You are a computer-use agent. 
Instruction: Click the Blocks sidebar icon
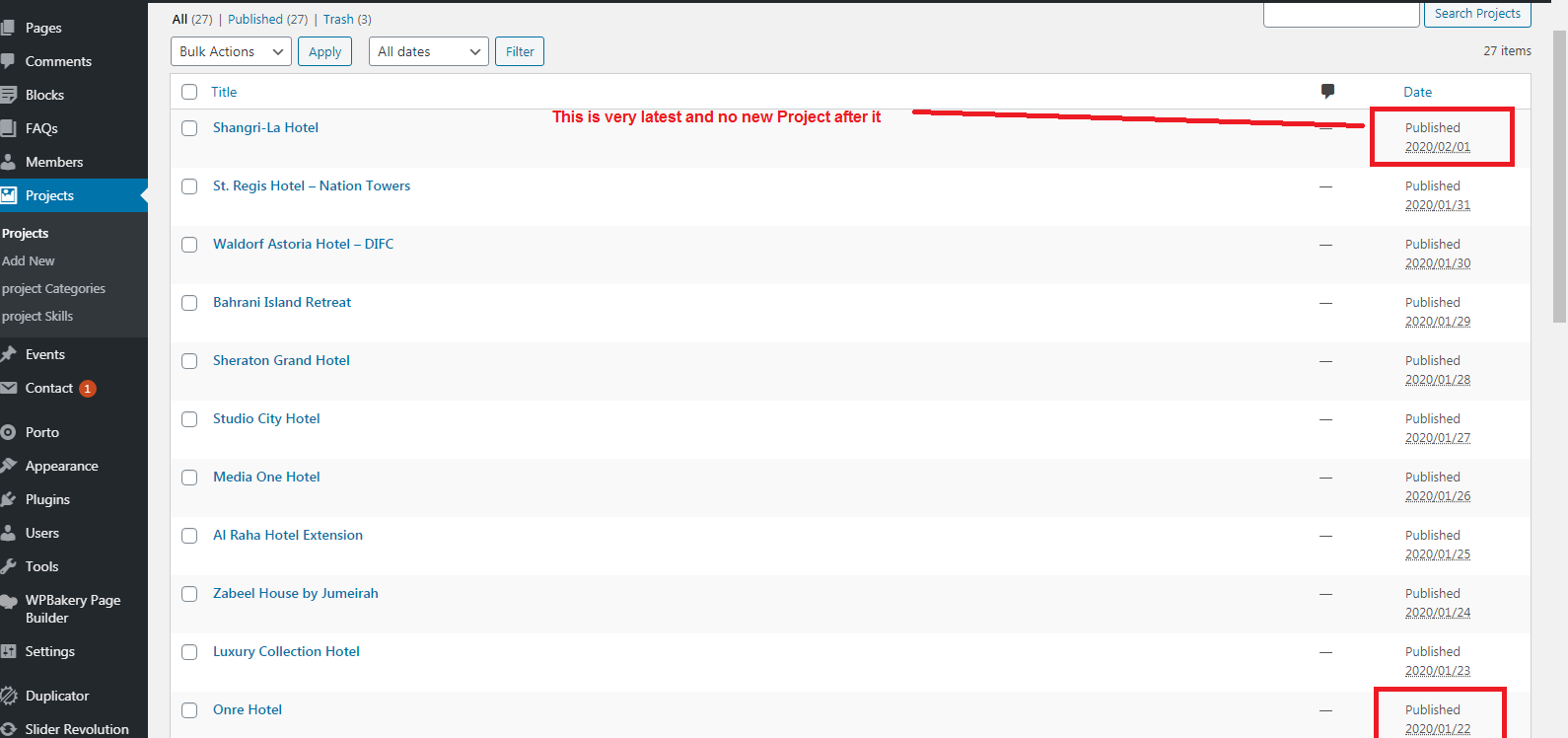[x=9, y=95]
